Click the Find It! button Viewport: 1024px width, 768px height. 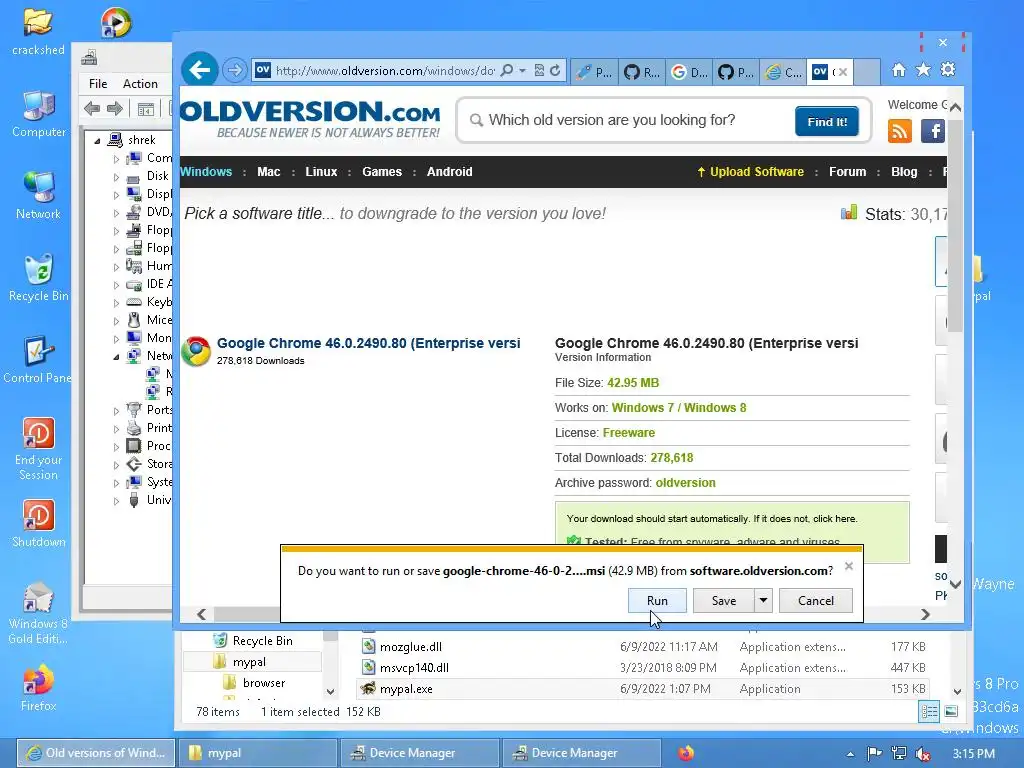pyautogui.click(x=827, y=121)
